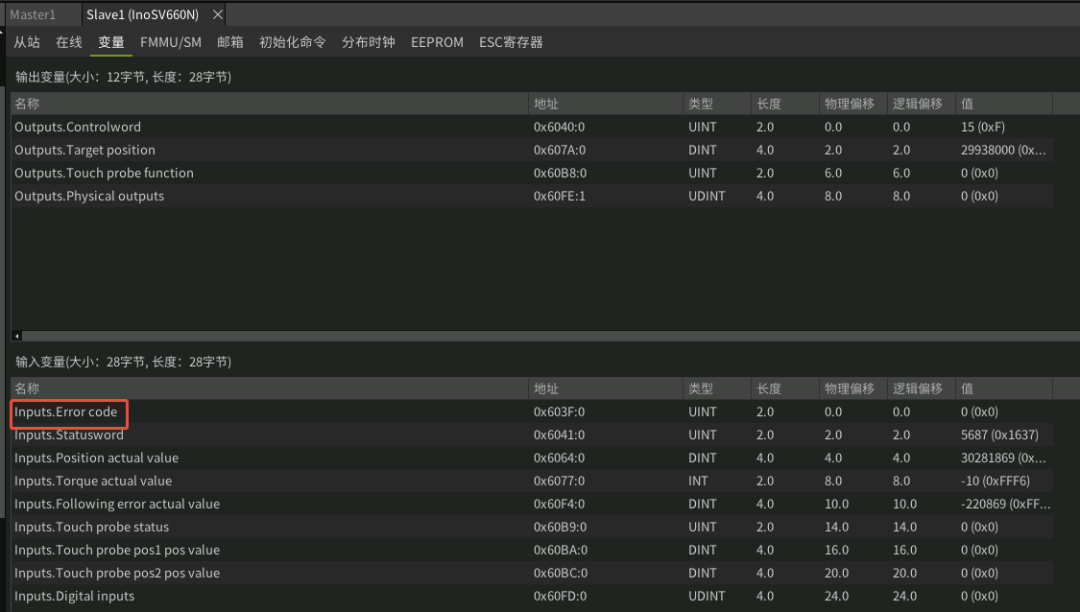Switch to the Master1 tab
The image size is (1080, 612).
coord(33,14)
